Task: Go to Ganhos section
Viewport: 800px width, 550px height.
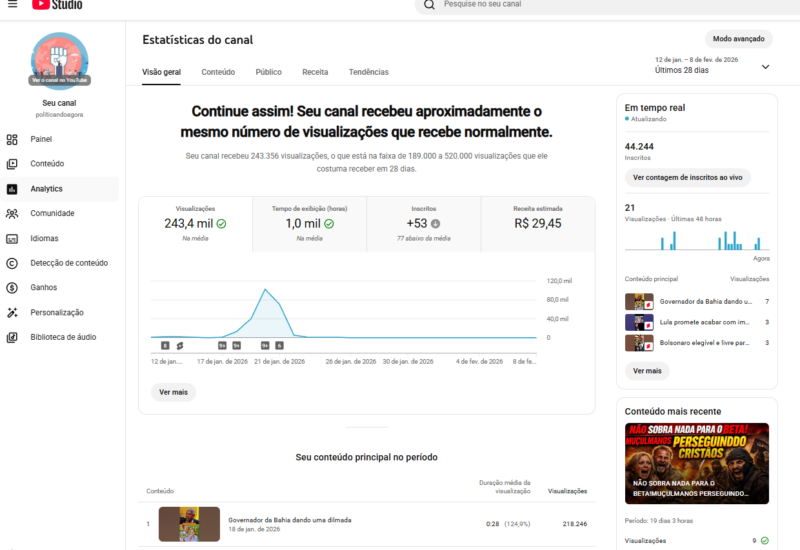Action: point(59,288)
